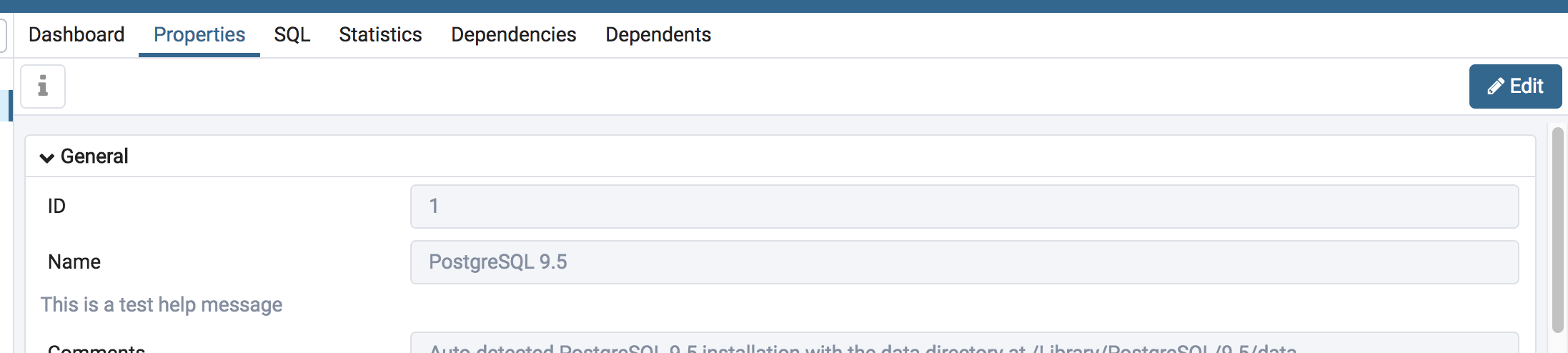Collapse the General section using its chevron
This screenshot has height=353, width=1568.
coord(47,157)
